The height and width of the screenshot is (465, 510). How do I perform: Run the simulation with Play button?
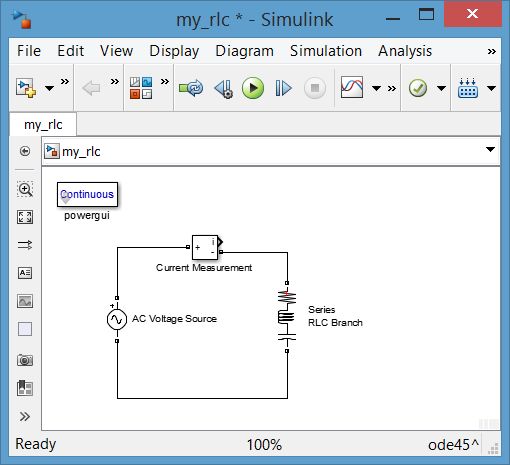click(253, 88)
